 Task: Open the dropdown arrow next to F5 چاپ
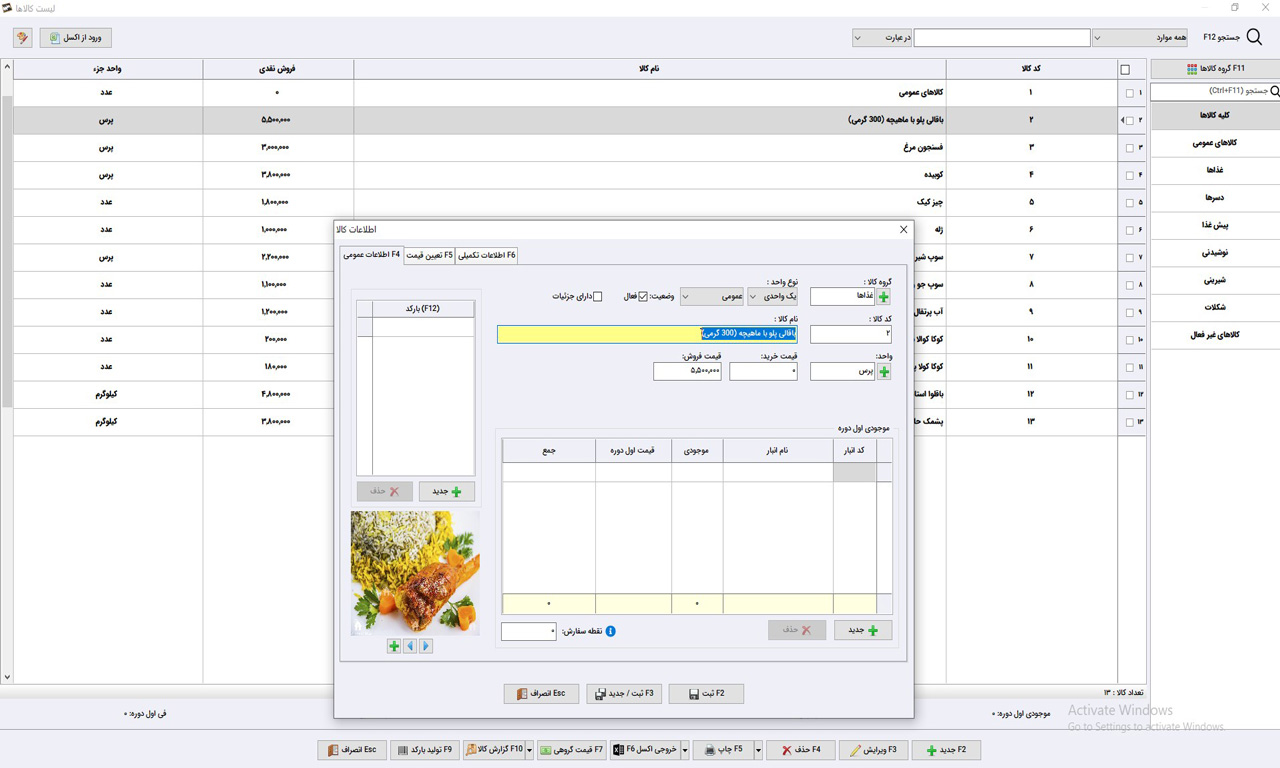[758, 750]
